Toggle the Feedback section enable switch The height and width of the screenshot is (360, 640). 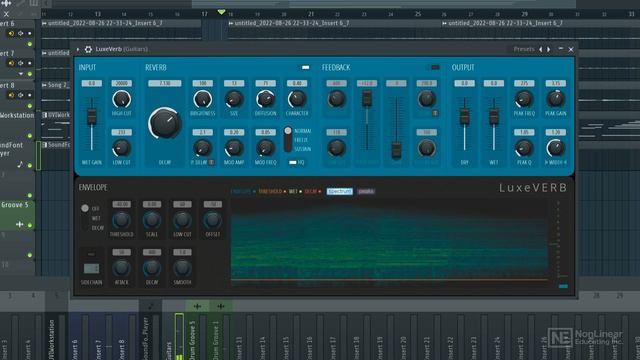435,67
